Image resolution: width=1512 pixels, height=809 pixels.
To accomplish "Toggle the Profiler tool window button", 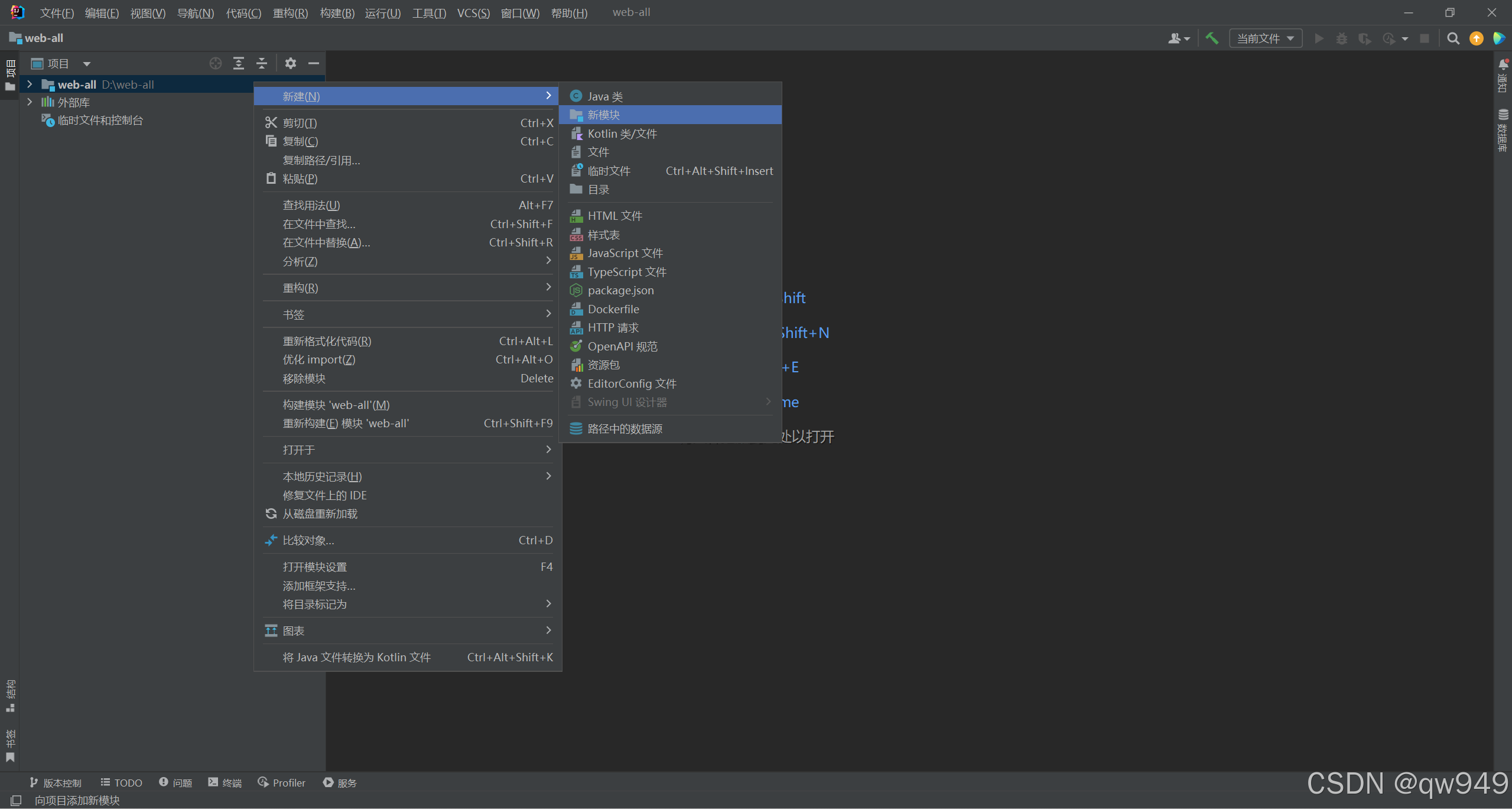I will point(282,782).
